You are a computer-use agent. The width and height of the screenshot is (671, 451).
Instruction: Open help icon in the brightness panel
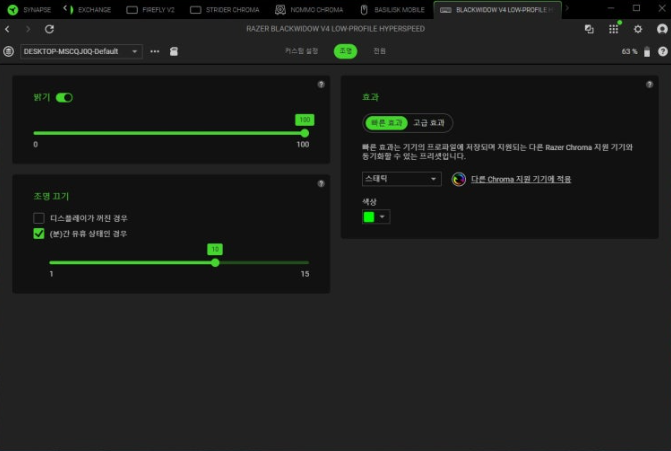click(321, 85)
